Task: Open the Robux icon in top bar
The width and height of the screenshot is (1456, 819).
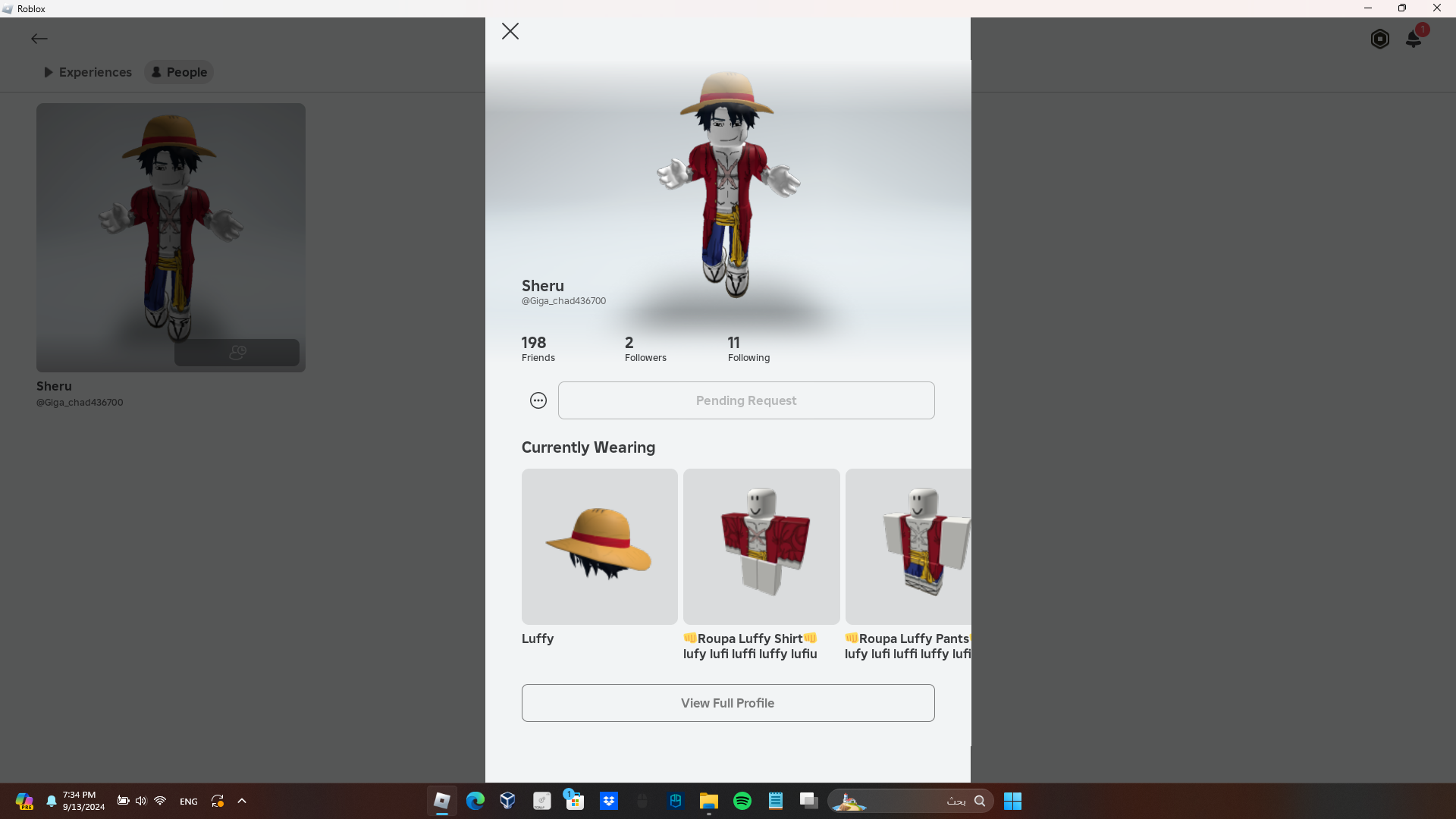Action: pos(1379,39)
